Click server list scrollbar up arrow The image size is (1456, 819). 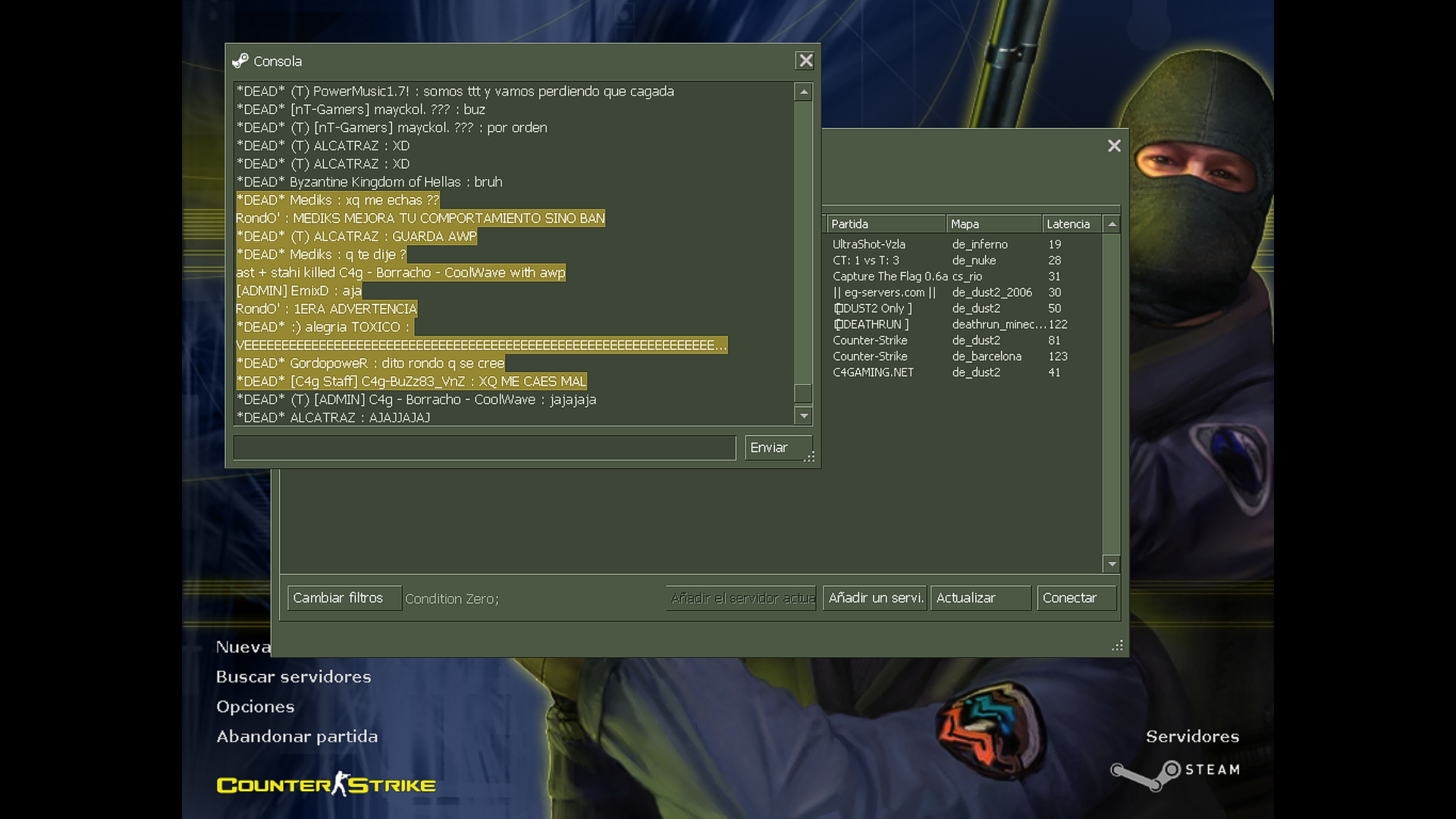click(1112, 224)
